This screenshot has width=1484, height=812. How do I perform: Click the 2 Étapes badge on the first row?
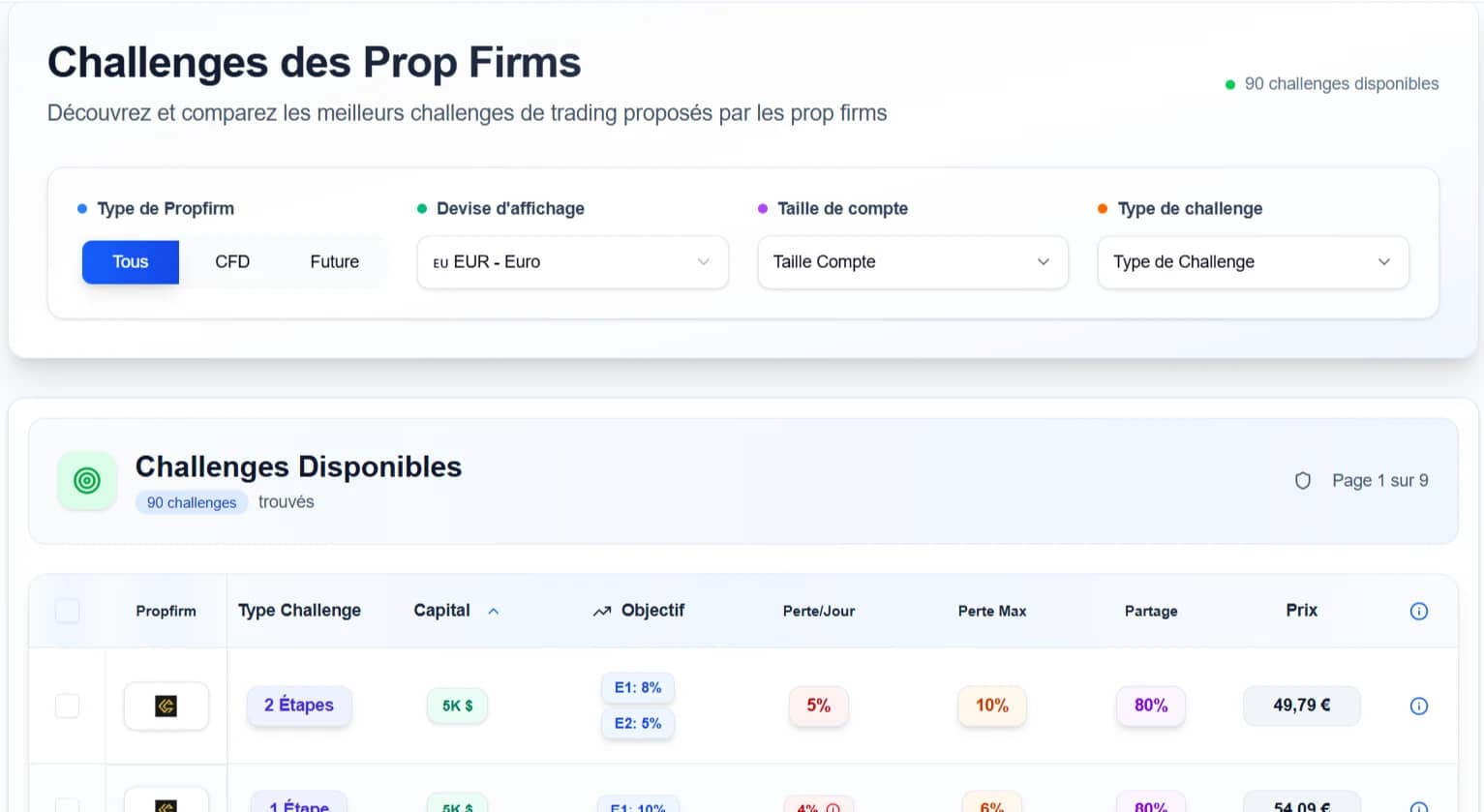click(x=299, y=706)
